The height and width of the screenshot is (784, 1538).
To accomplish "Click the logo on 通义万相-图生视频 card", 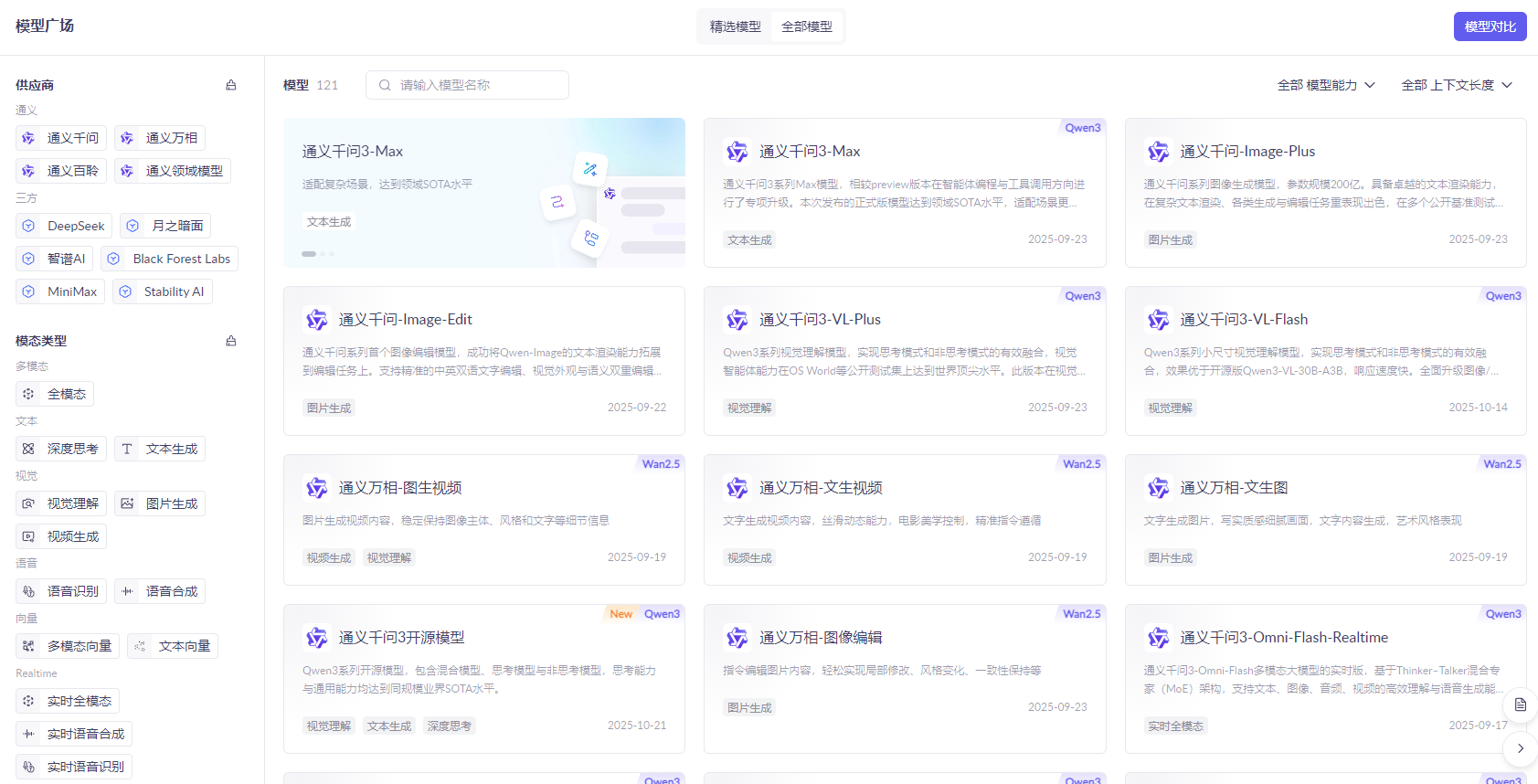I will (x=316, y=488).
